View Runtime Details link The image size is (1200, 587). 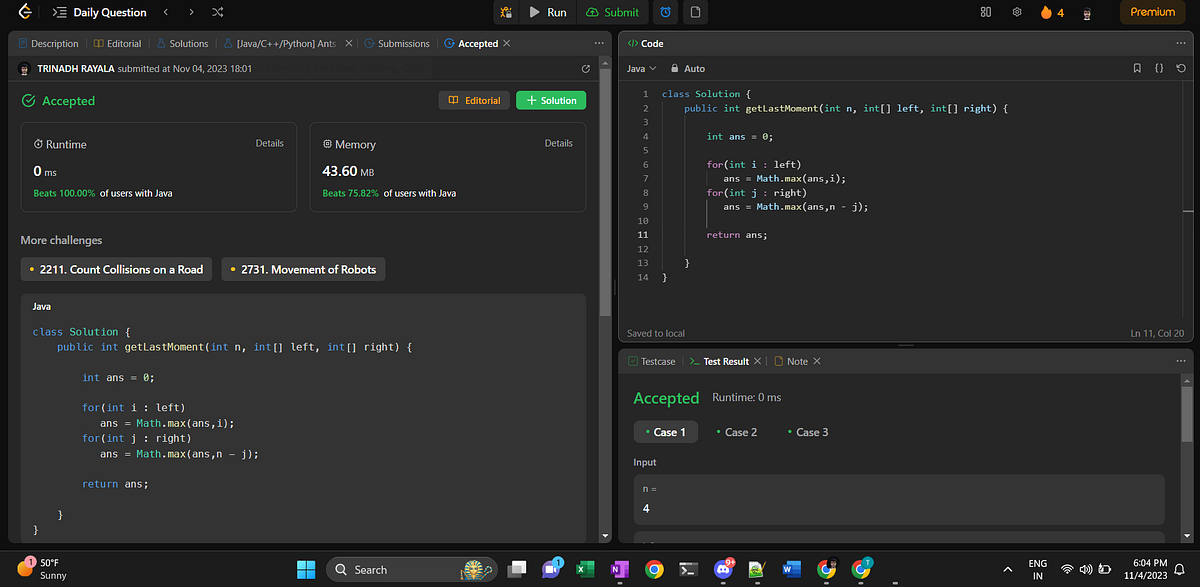pyautogui.click(x=269, y=143)
